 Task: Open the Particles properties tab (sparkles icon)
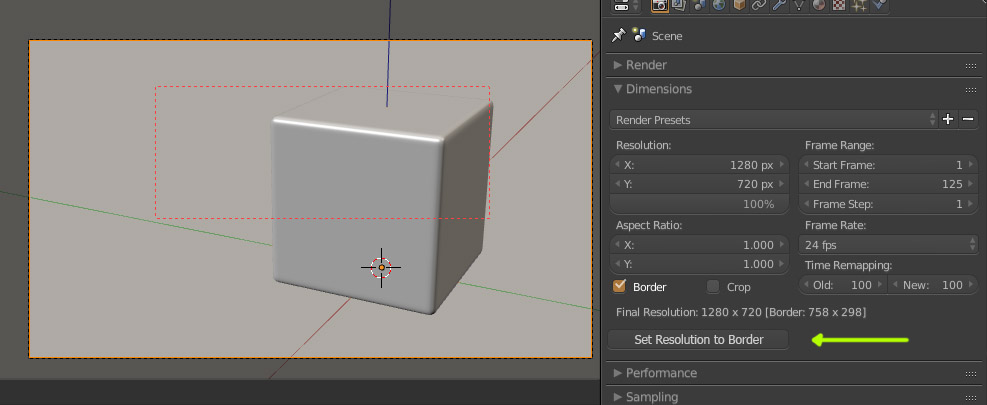pyautogui.click(x=859, y=4)
